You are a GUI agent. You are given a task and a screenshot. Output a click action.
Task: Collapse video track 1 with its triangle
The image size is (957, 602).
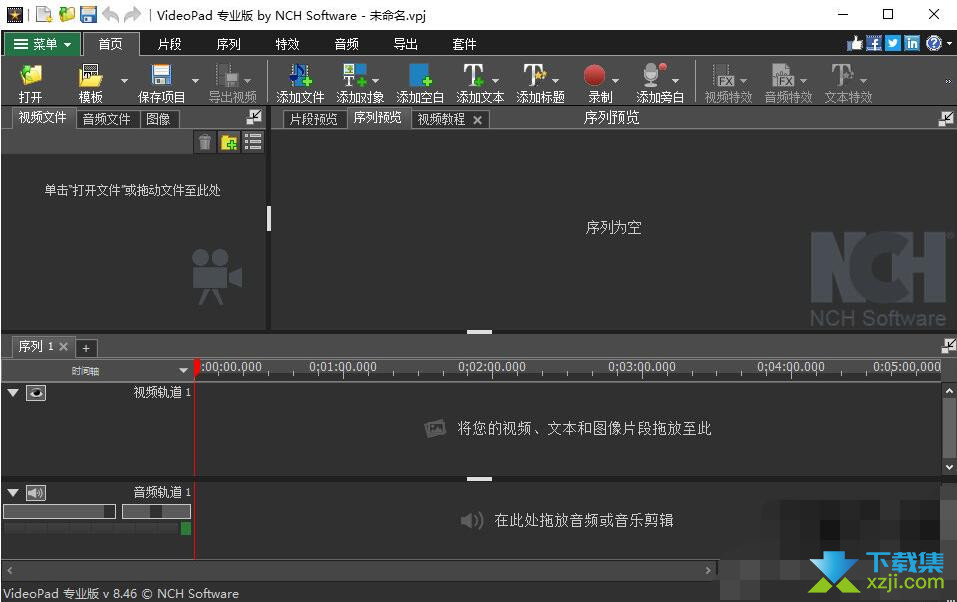click(13, 393)
